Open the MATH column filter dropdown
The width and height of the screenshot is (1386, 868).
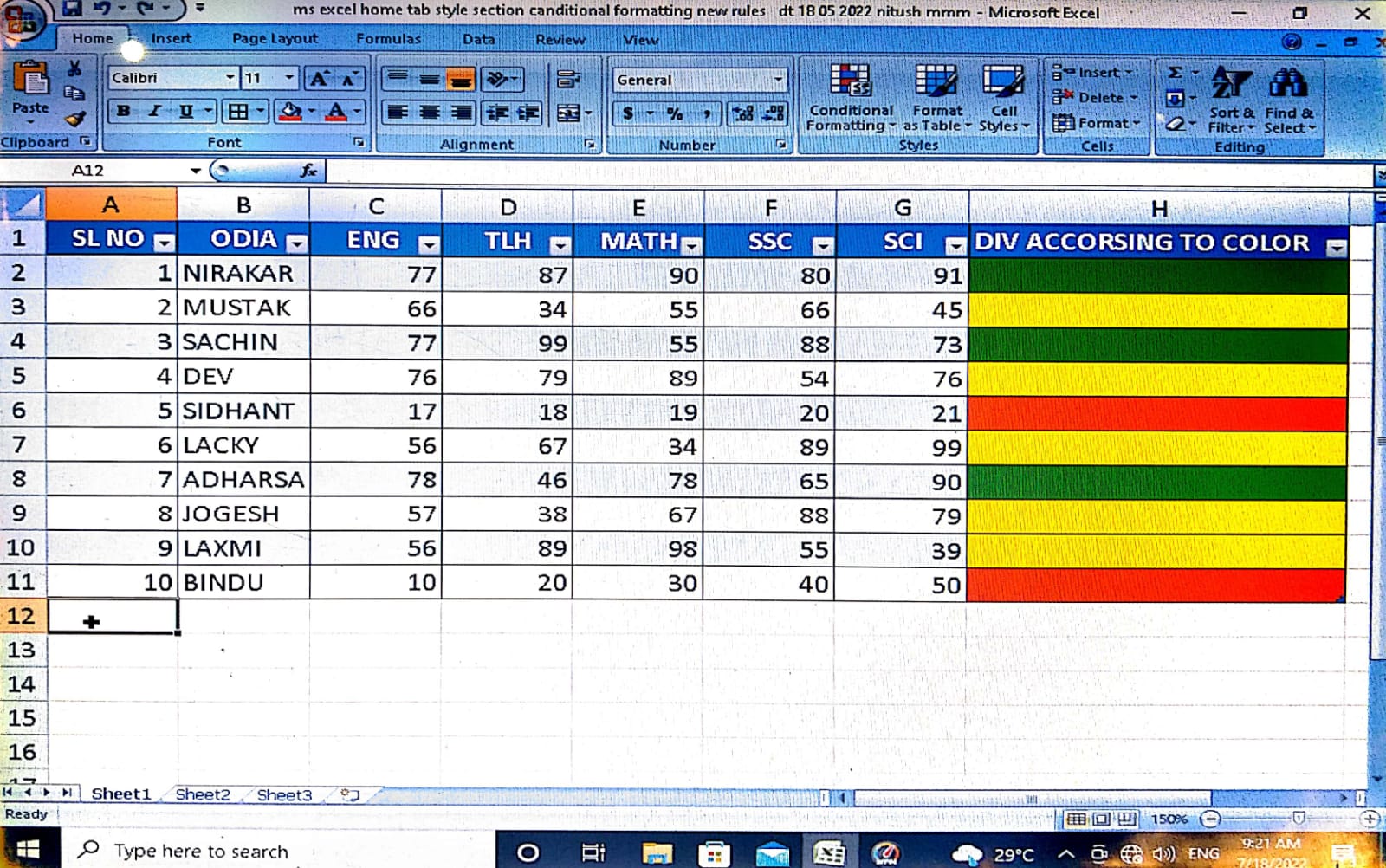(691, 245)
